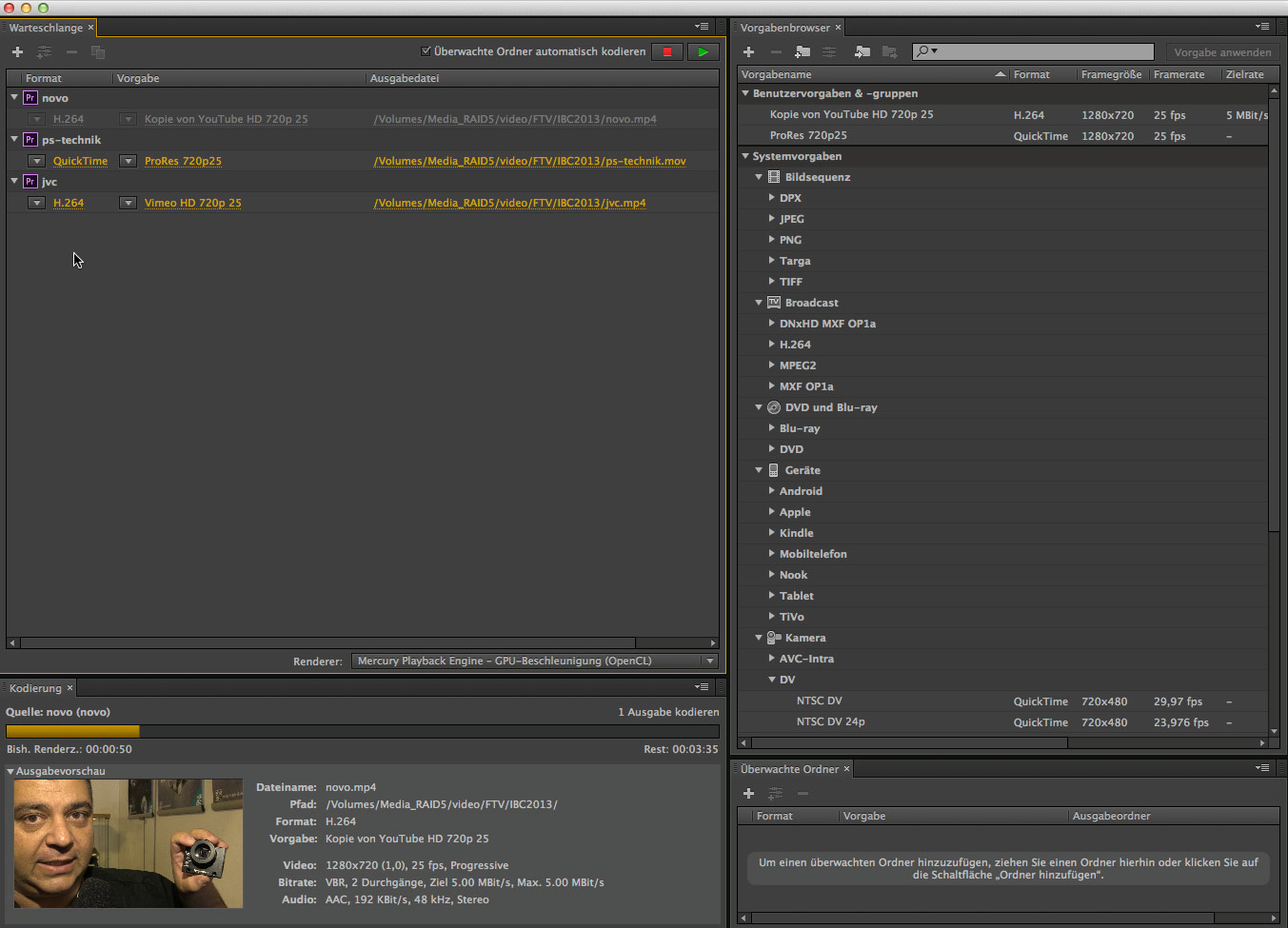Collapse the Systemvorgaben group
The height and width of the screenshot is (928, 1288).
pos(745,156)
